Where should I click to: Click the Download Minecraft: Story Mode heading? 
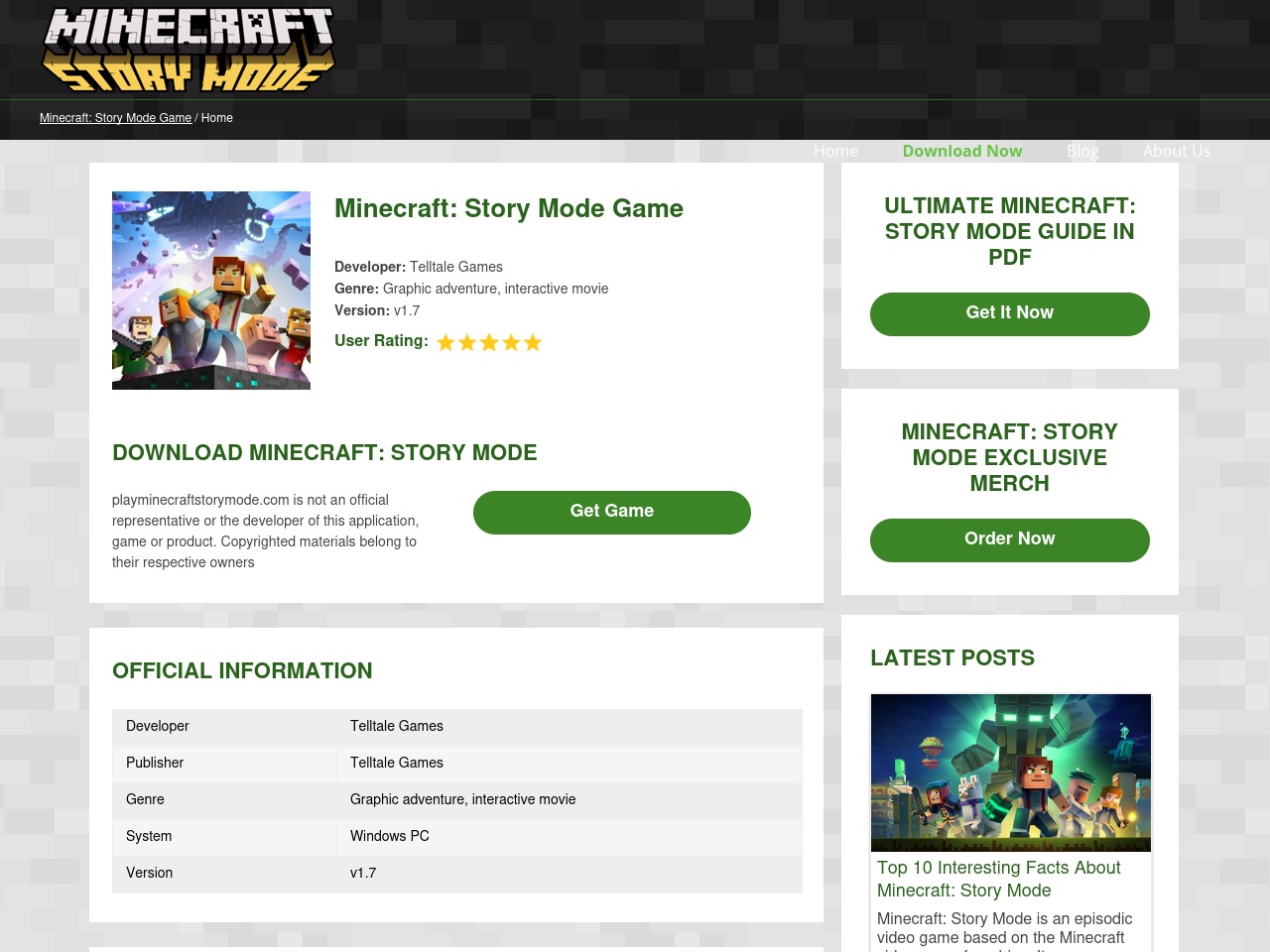tap(324, 452)
